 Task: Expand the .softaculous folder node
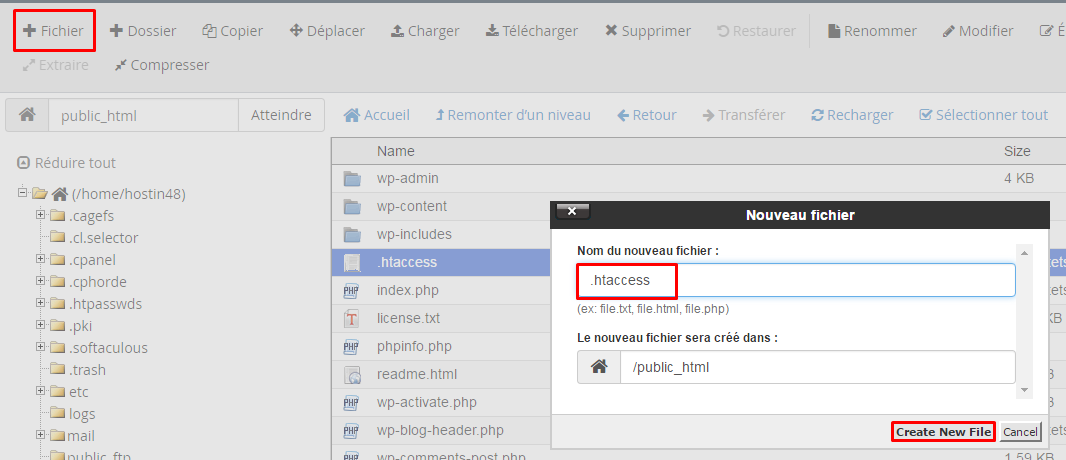click(x=41, y=347)
